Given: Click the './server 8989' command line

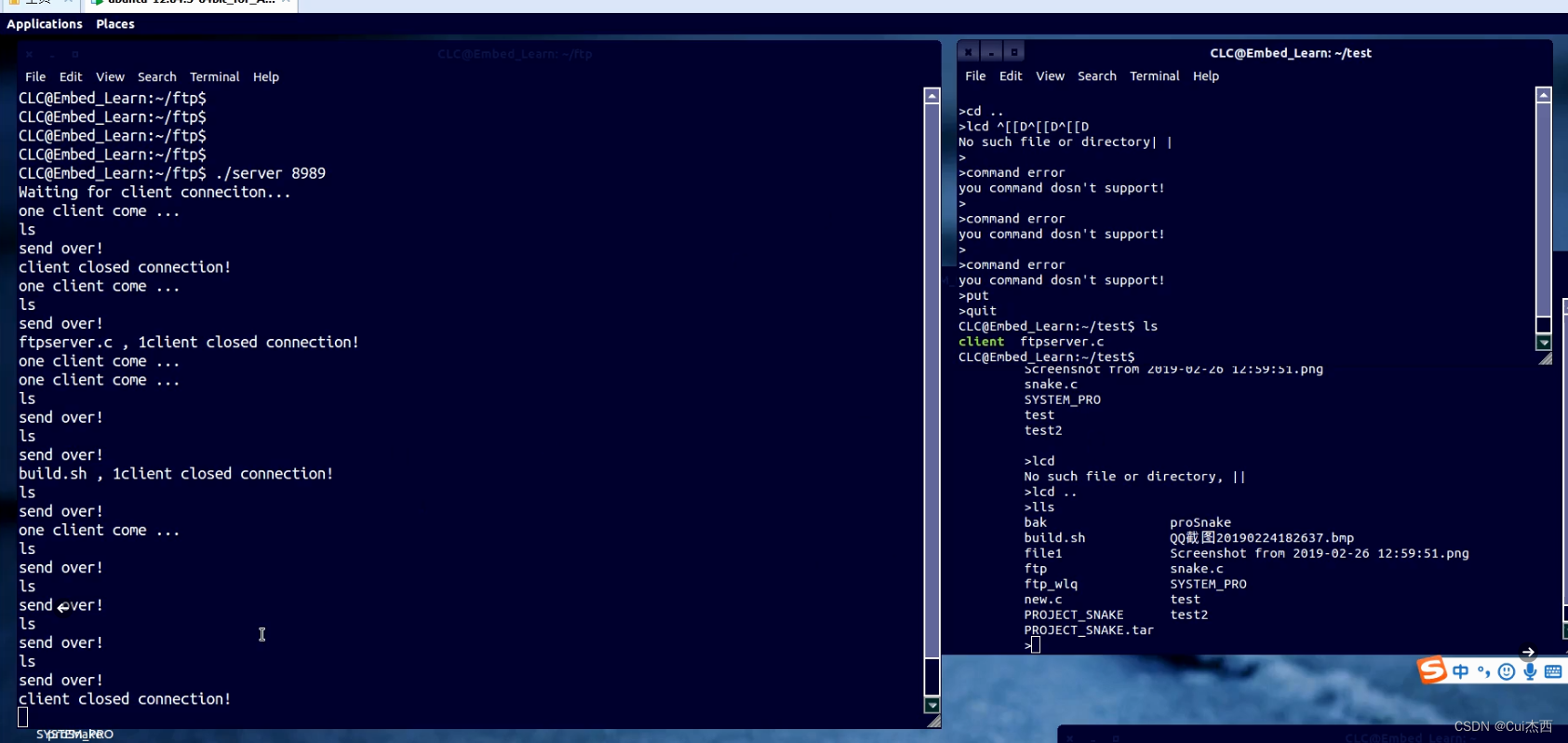Looking at the screenshot, I should [172, 173].
